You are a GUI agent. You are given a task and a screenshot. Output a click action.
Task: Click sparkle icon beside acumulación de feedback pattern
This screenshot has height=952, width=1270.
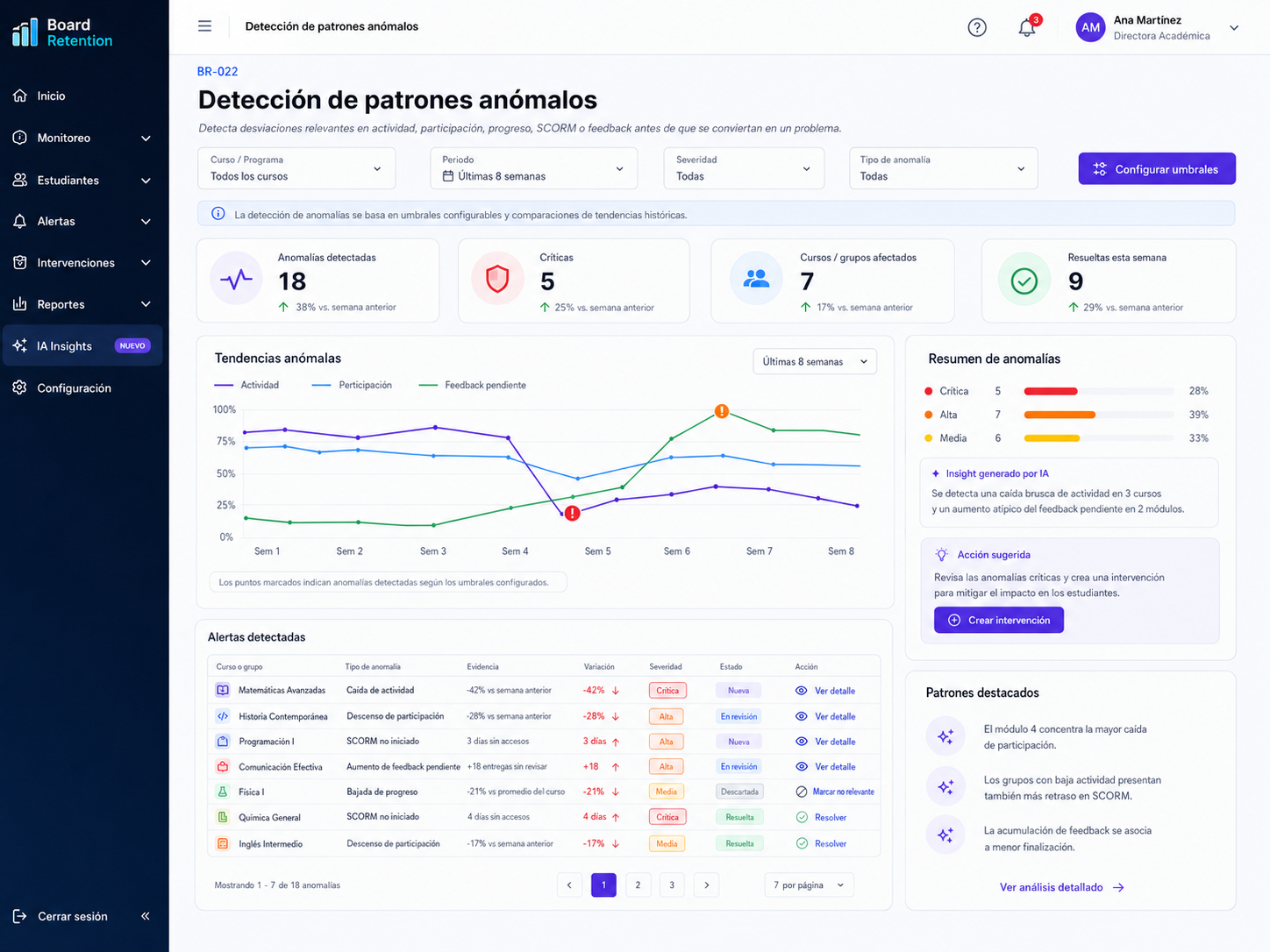click(x=945, y=835)
